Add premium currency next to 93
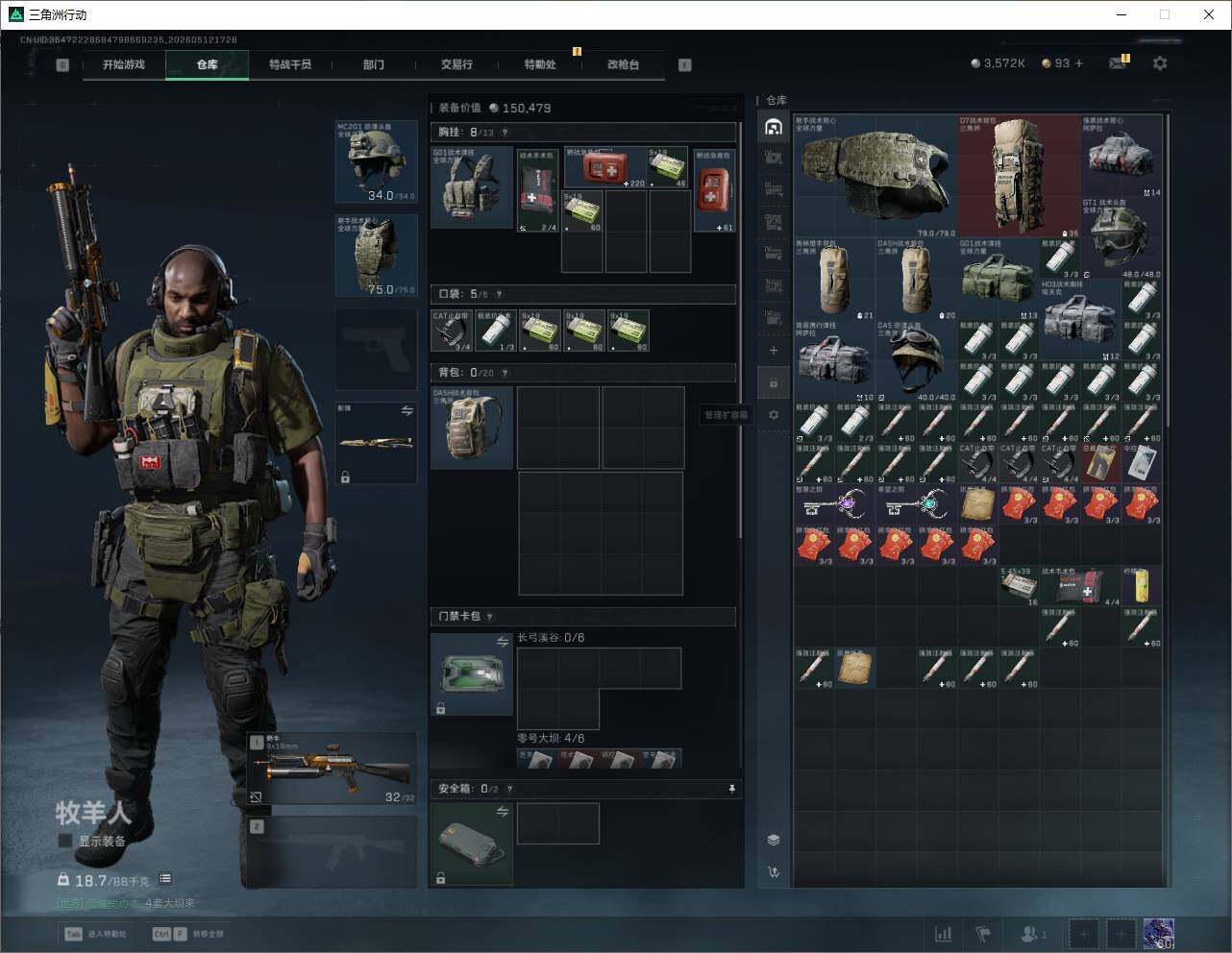The image size is (1232, 953). click(x=1079, y=63)
